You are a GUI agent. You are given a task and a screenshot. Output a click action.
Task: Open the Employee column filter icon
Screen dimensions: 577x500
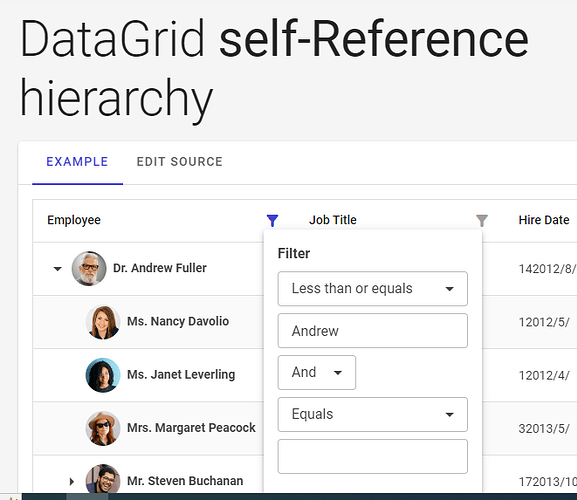point(272,220)
